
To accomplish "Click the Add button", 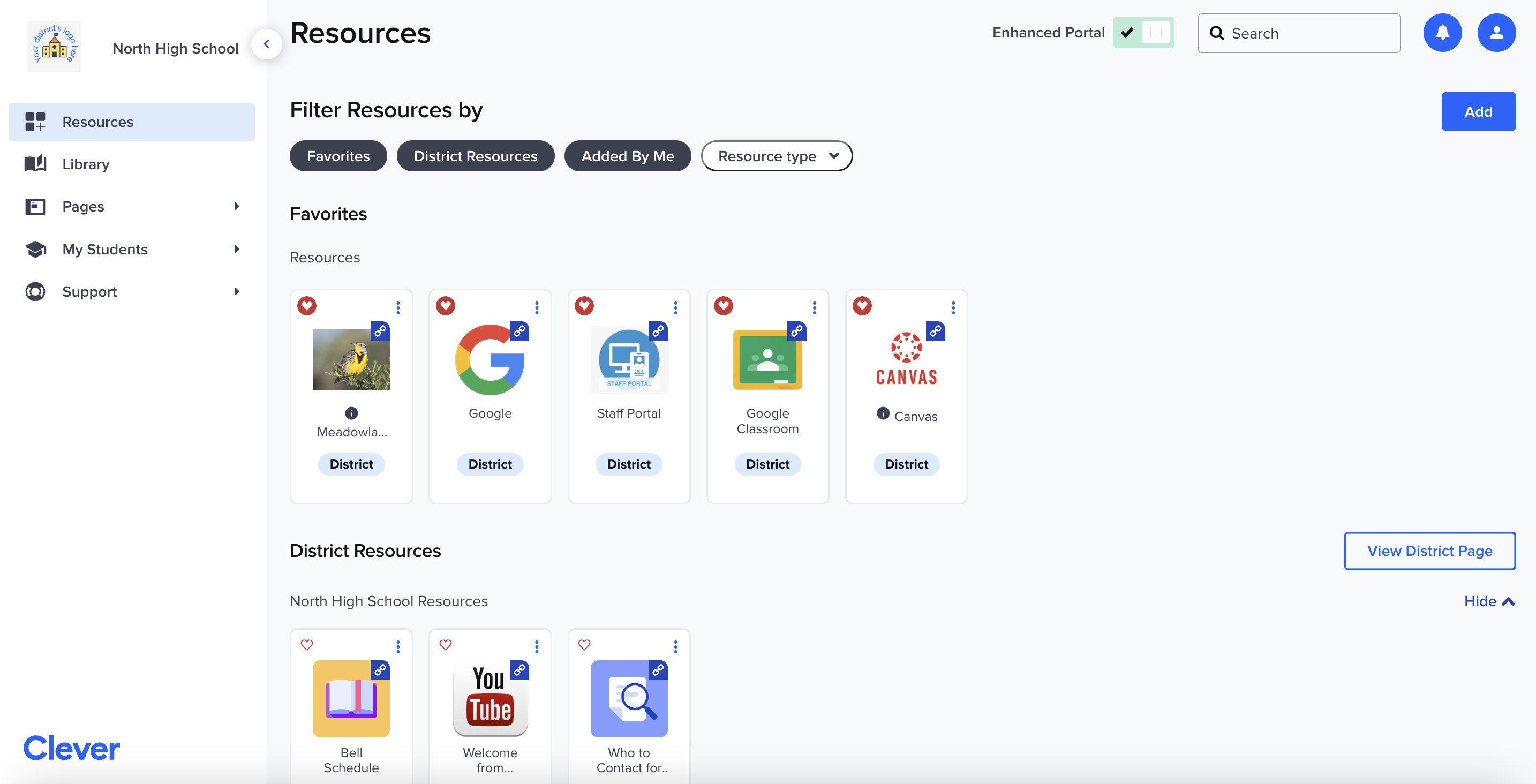I will tap(1478, 111).
